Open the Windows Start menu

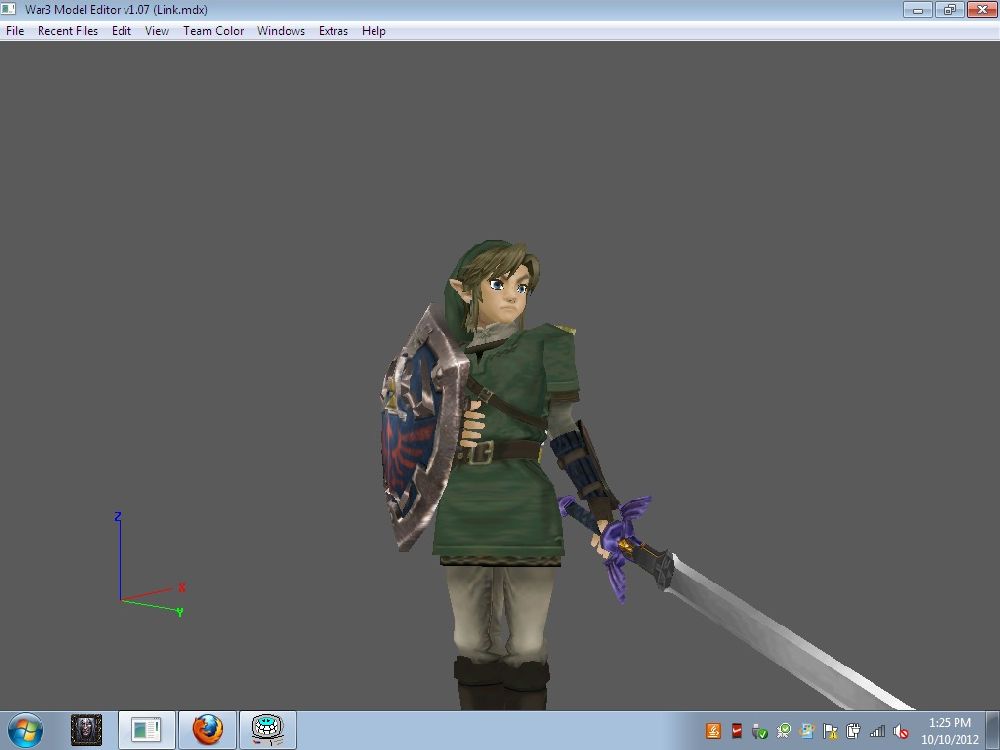pyautogui.click(x=26, y=730)
